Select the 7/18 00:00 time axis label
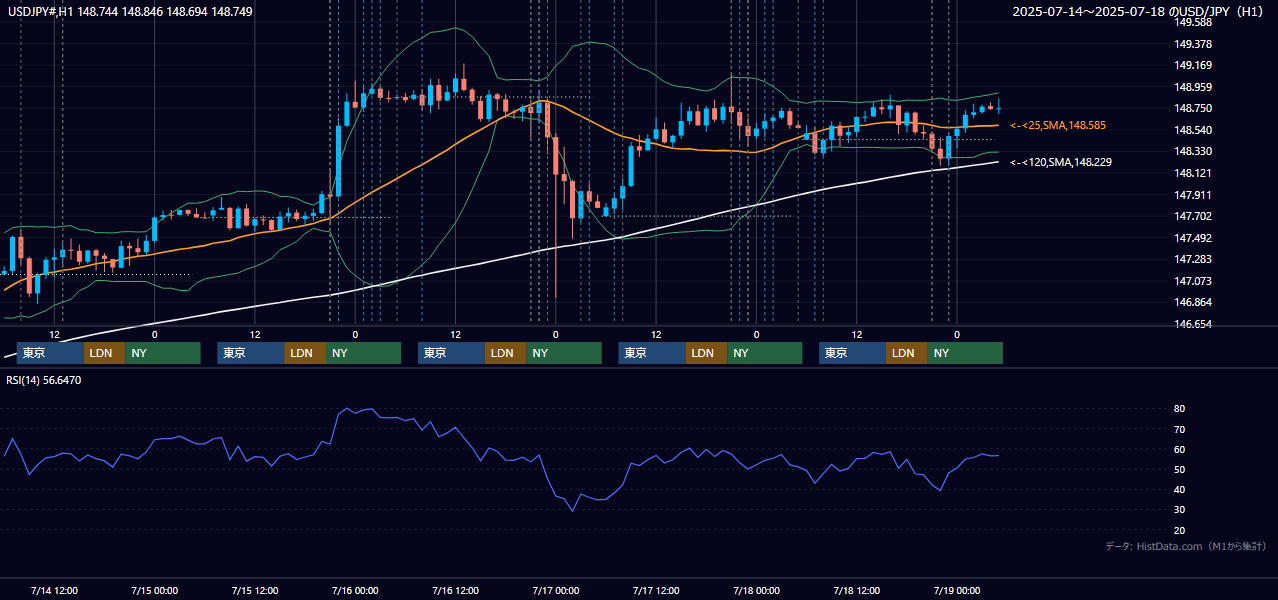Viewport: 1278px width, 600px height. coord(756,590)
